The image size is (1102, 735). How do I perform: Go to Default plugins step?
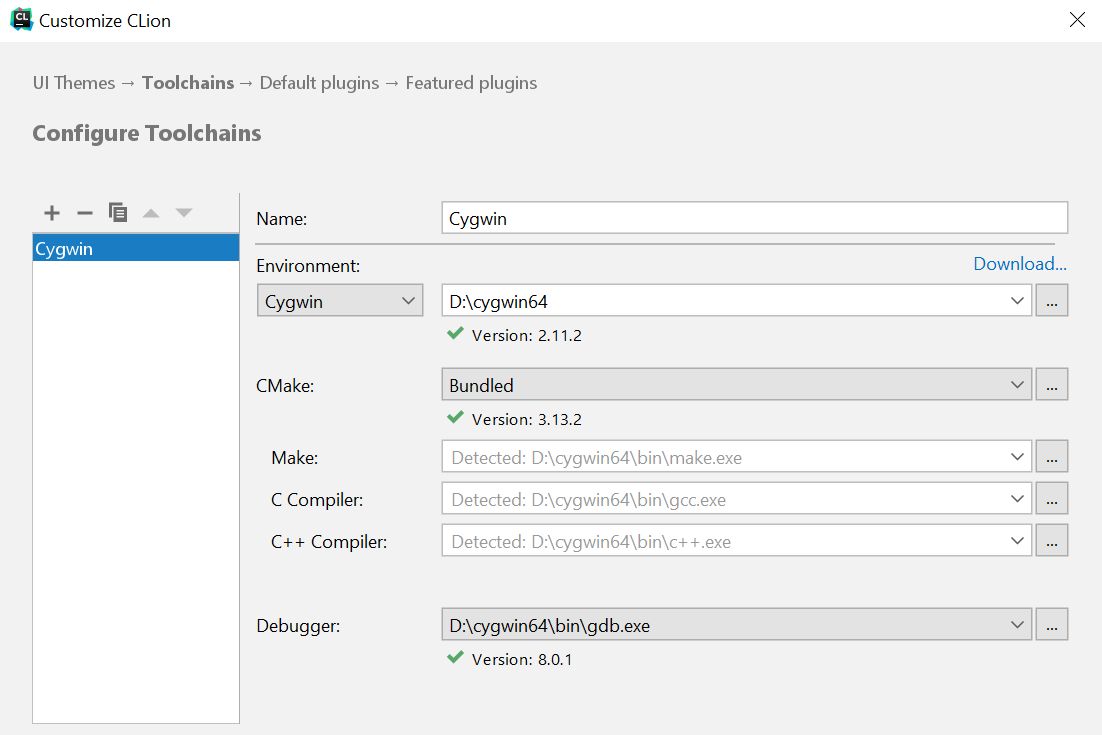pyautogui.click(x=319, y=83)
